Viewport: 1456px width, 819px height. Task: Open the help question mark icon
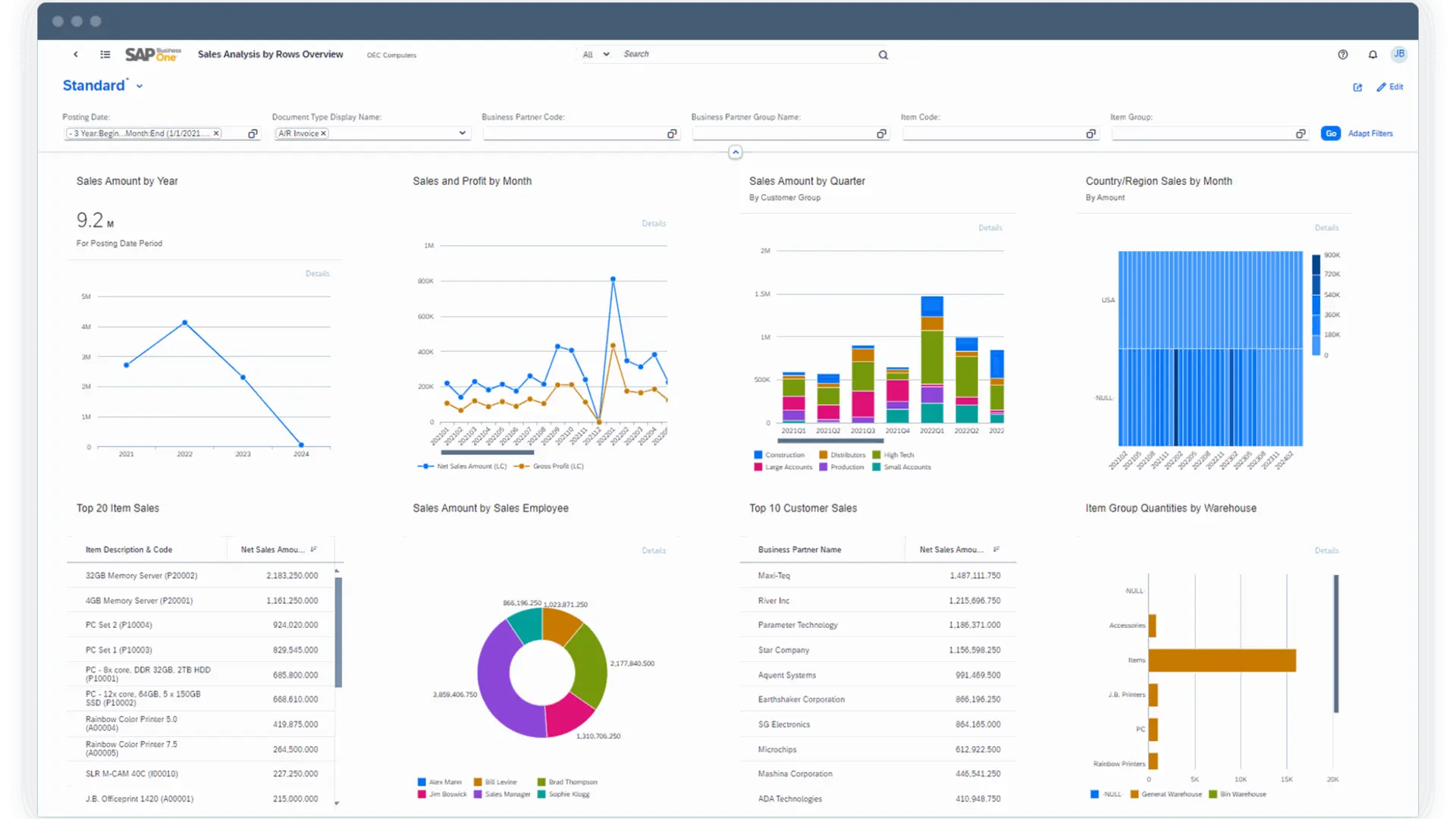tap(1343, 55)
